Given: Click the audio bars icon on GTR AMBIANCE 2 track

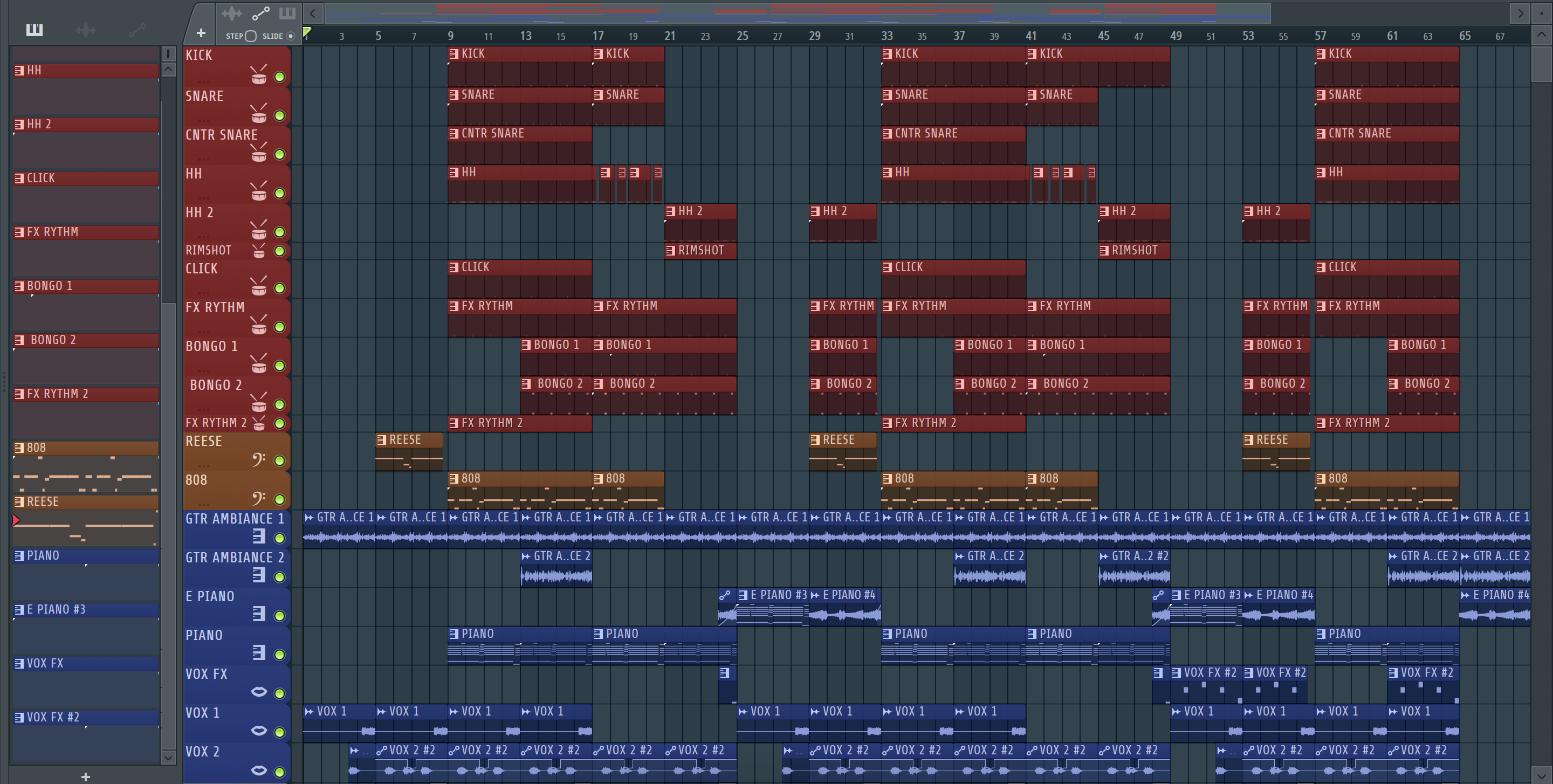Looking at the screenshot, I should 259,575.
